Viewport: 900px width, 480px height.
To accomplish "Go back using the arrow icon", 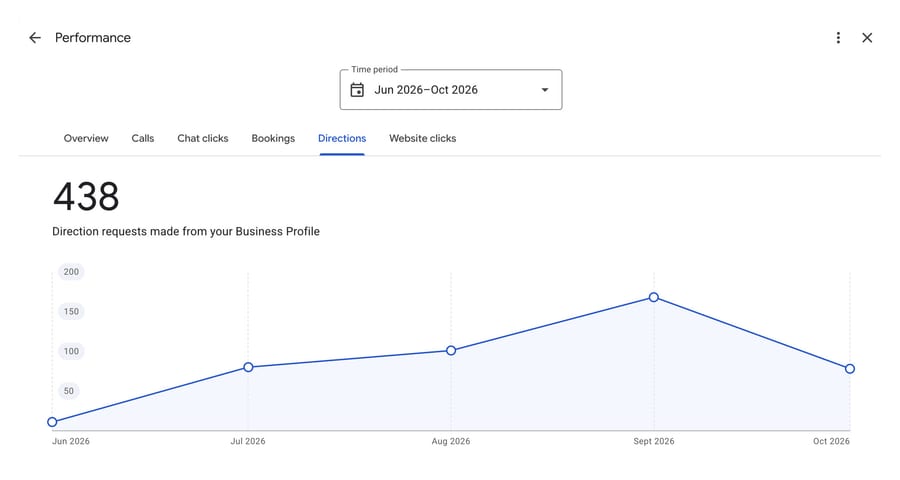I will [35, 38].
